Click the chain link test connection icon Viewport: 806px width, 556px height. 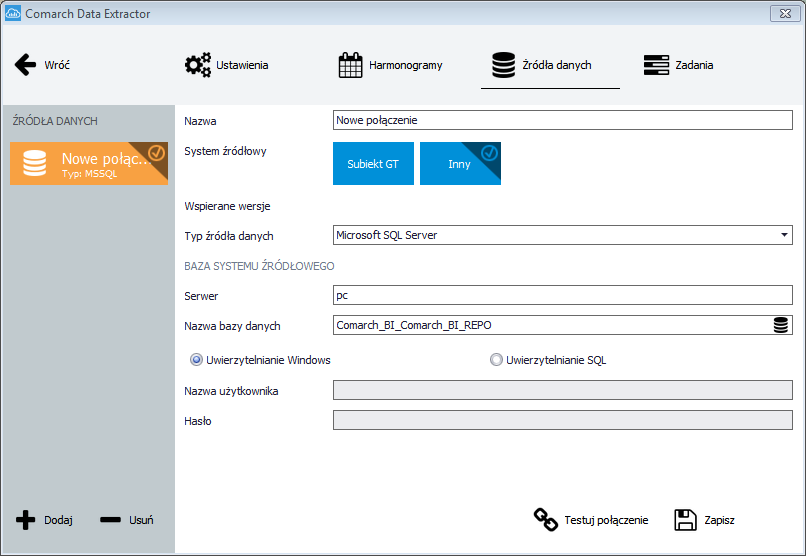coord(545,520)
